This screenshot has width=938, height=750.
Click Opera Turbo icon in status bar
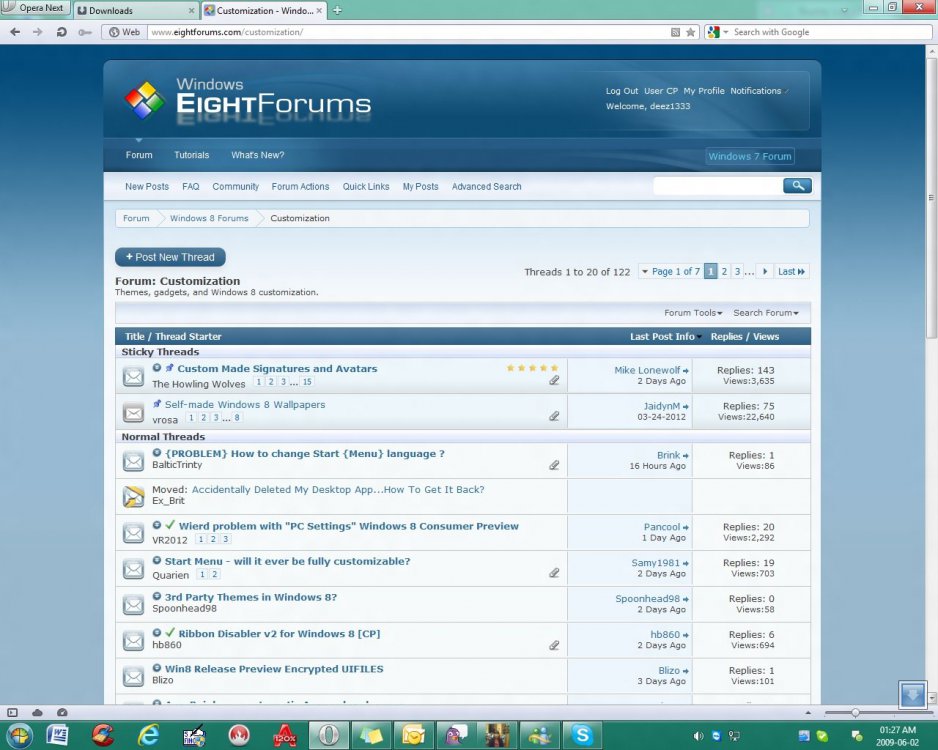coord(62,712)
